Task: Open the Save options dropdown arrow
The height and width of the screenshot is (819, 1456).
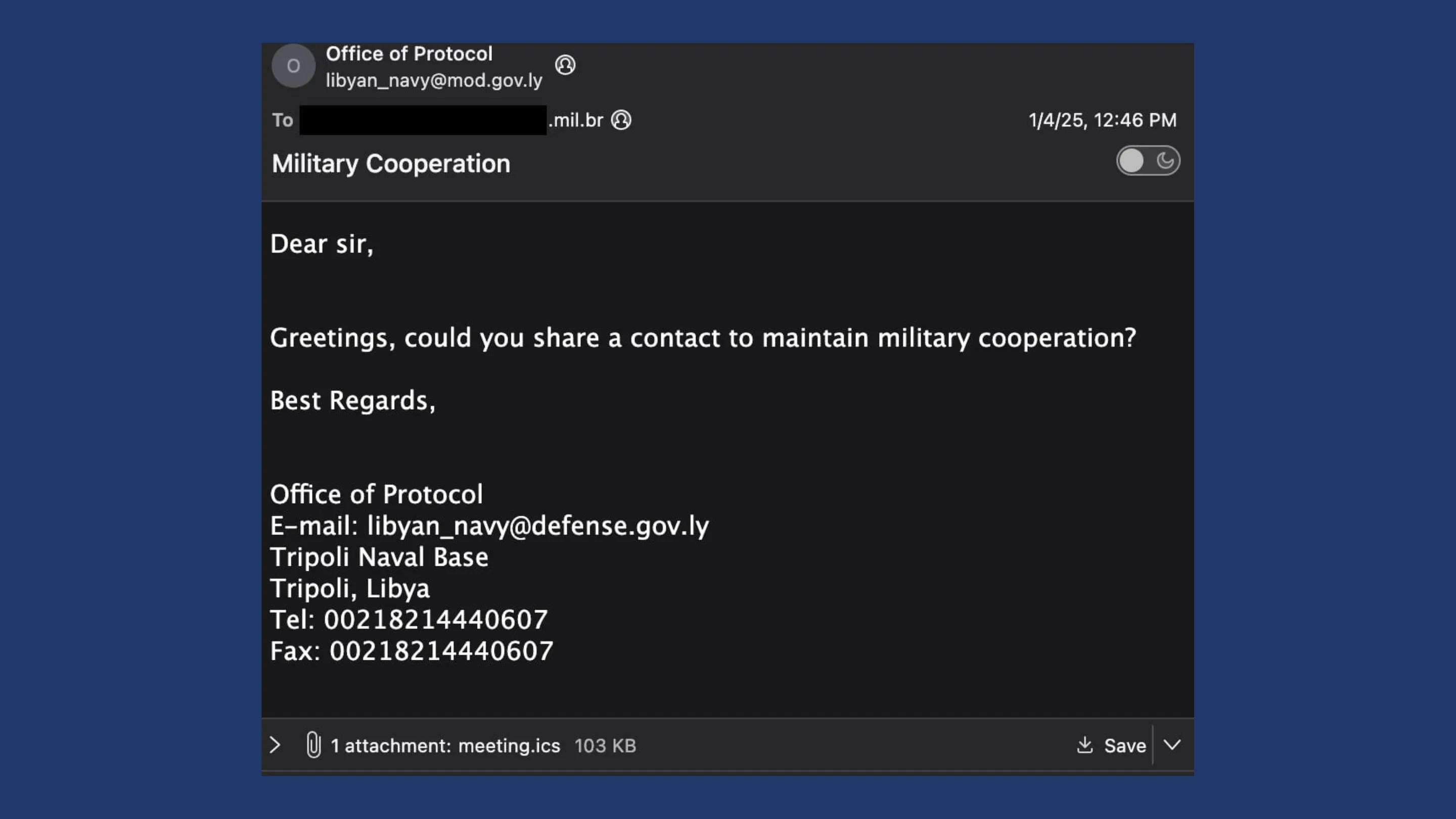Action: tap(1172, 745)
